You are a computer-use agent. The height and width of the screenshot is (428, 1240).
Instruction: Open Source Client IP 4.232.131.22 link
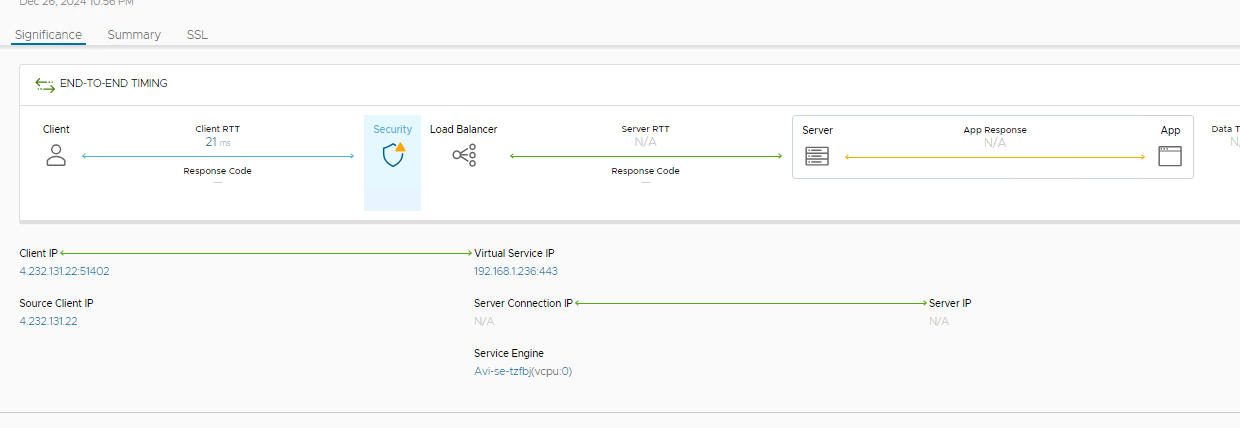click(48, 321)
